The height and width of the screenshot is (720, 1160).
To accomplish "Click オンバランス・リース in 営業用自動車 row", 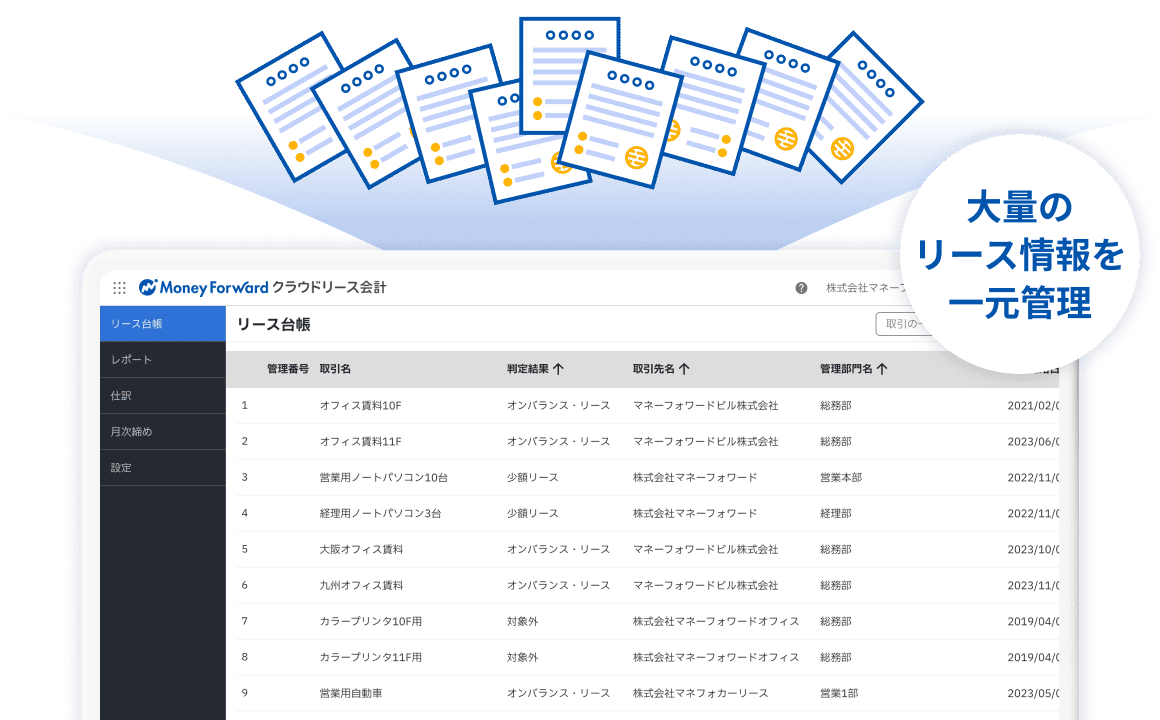I will (559, 693).
